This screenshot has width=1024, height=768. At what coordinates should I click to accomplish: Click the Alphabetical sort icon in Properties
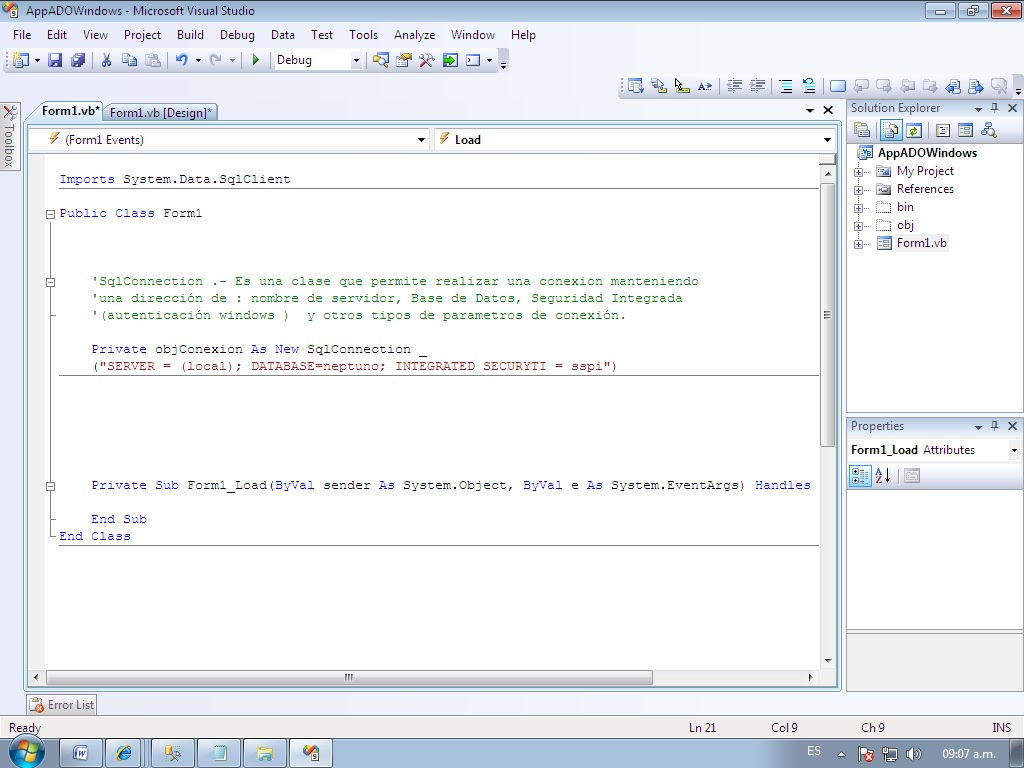[880, 476]
